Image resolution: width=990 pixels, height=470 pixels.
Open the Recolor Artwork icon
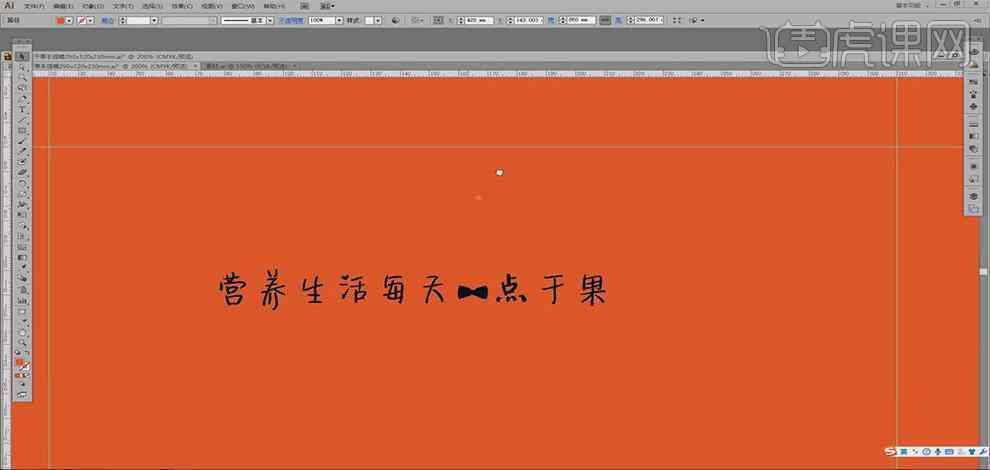pos(395,20)
